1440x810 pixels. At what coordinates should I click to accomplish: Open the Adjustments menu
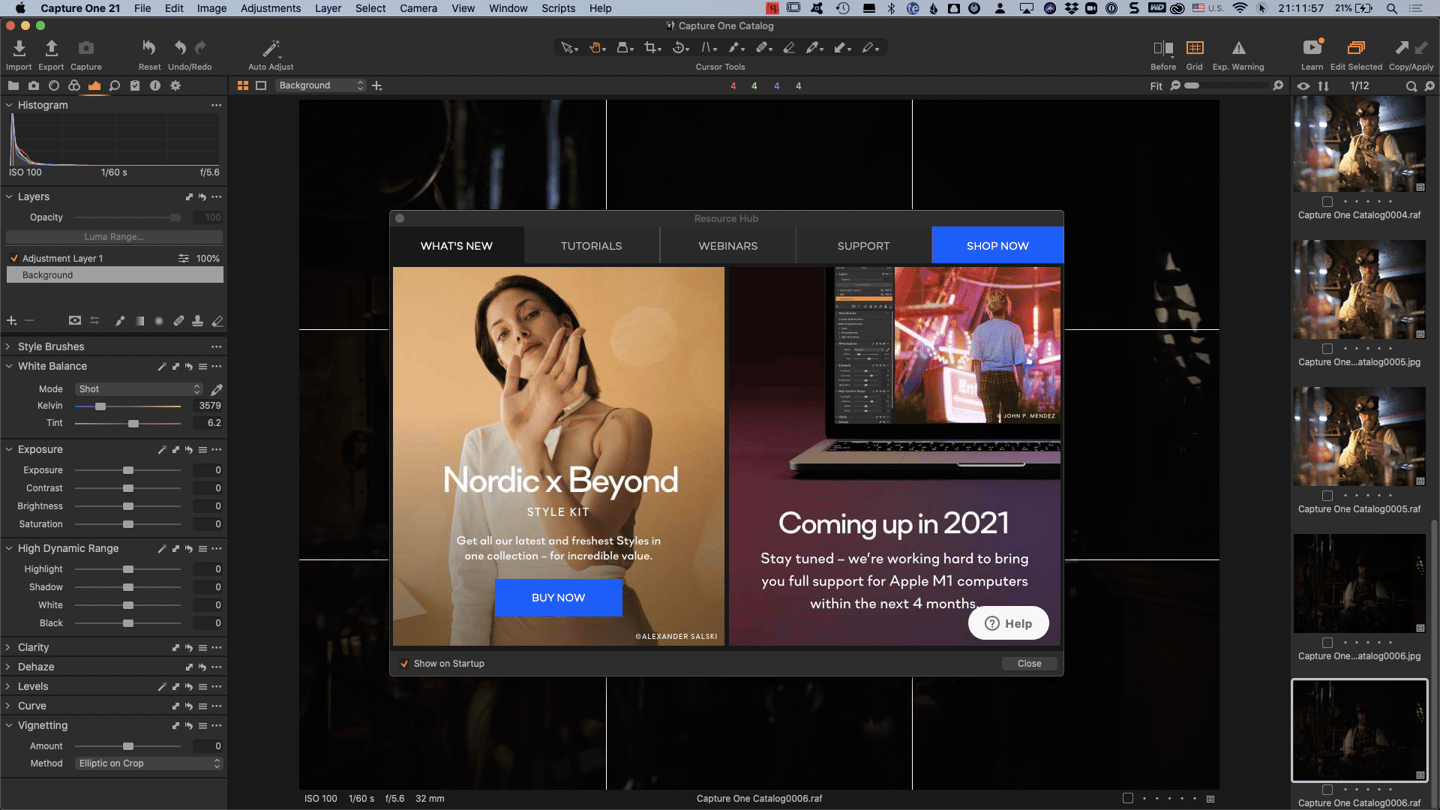[270, 8]
